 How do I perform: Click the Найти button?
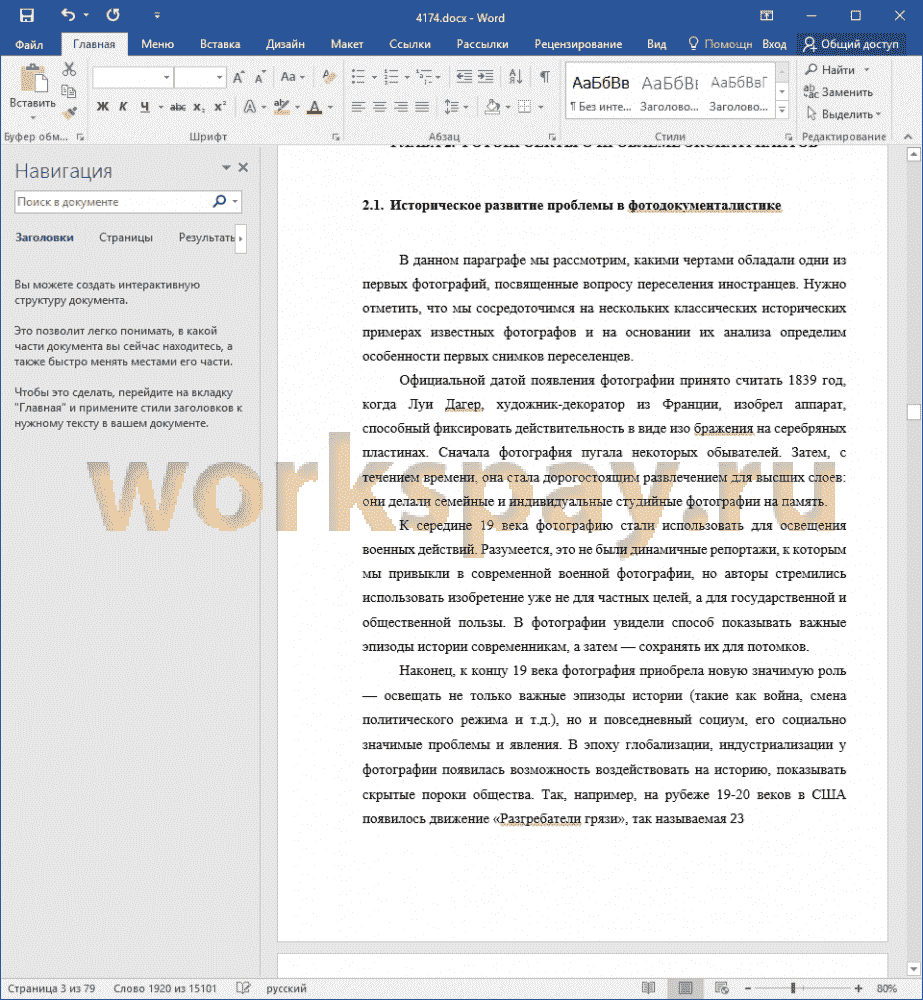coord(831,70)
